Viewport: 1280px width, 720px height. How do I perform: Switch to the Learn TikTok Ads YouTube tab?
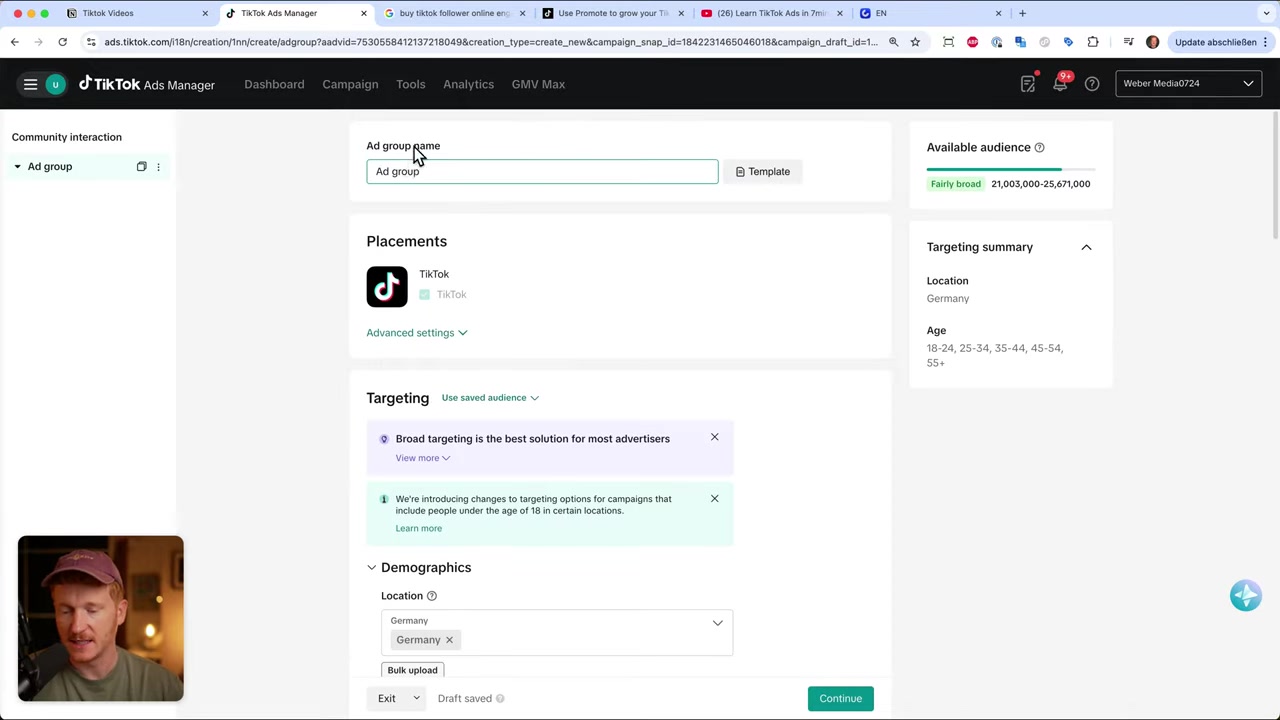772,13
